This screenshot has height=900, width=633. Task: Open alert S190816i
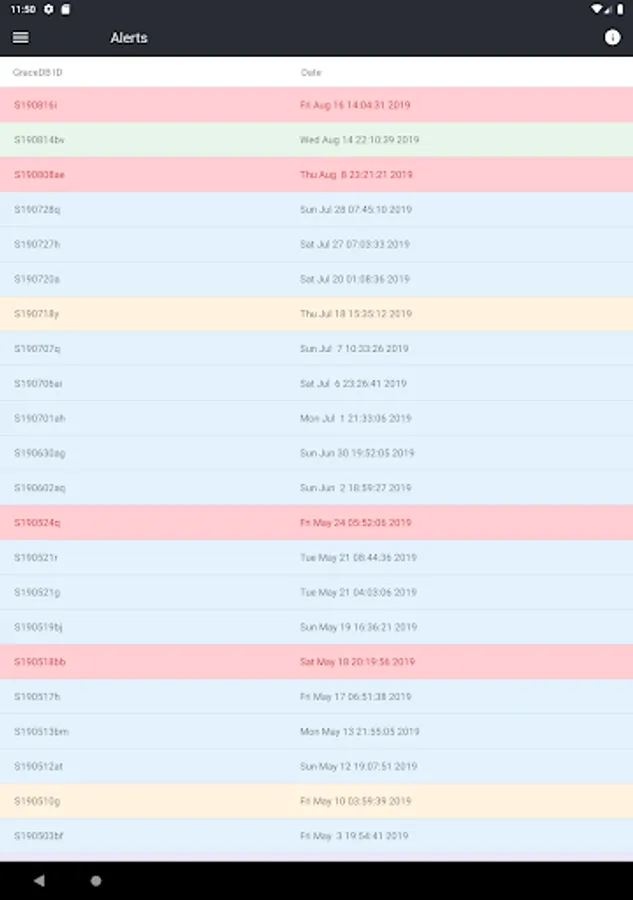pos(316,104)
